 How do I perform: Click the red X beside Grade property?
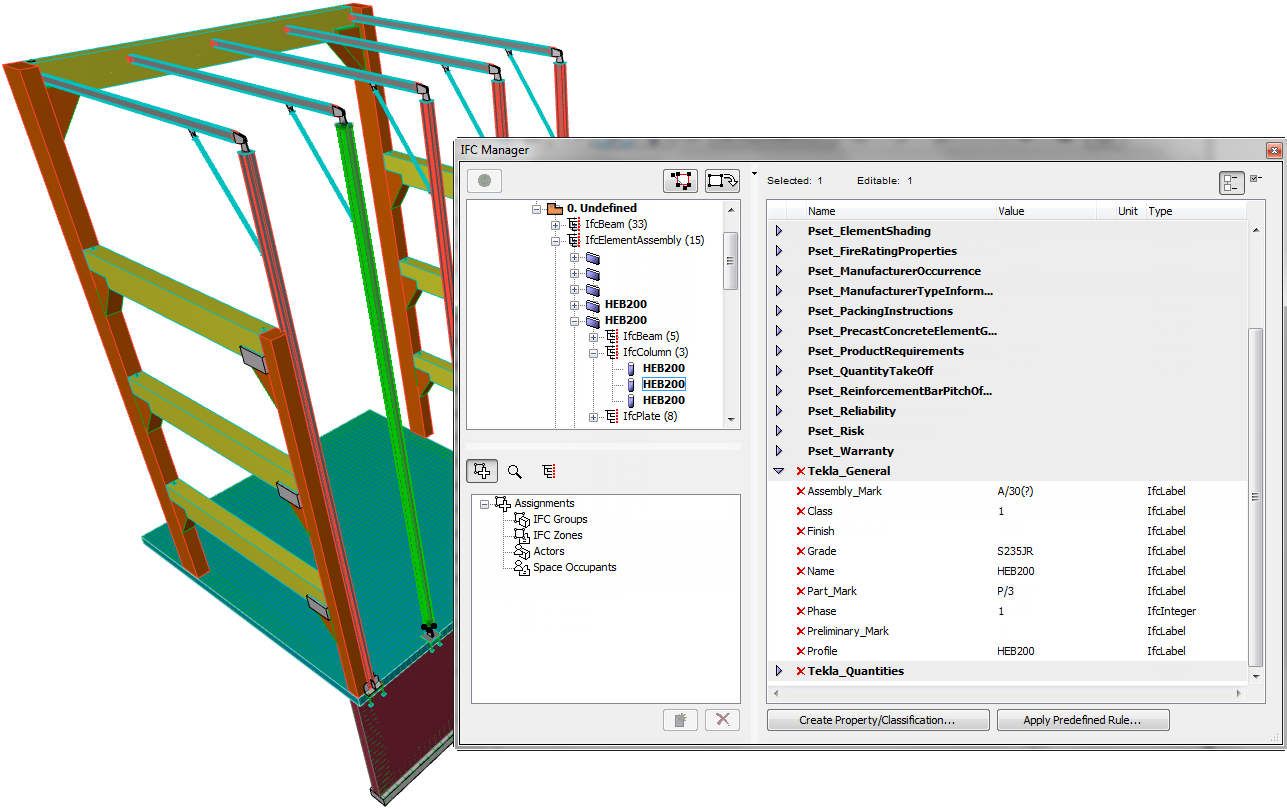pyautogui.click(x=800, y=551)
